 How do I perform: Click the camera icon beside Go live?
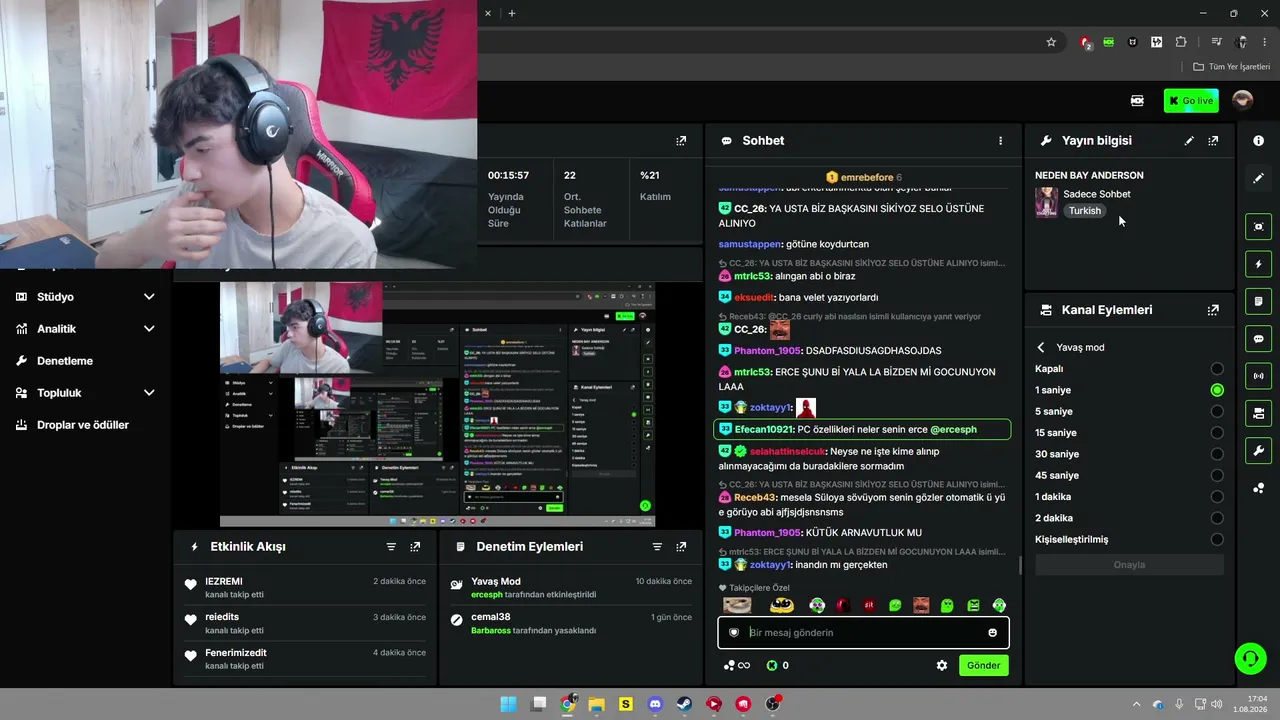coord(1137,100)
